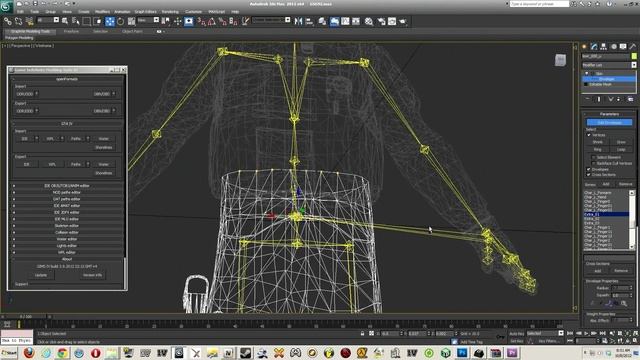Toggle the Vertices checkbox in Select group
The height and width of the screenshot is (360, 640).
pos(589,135)
